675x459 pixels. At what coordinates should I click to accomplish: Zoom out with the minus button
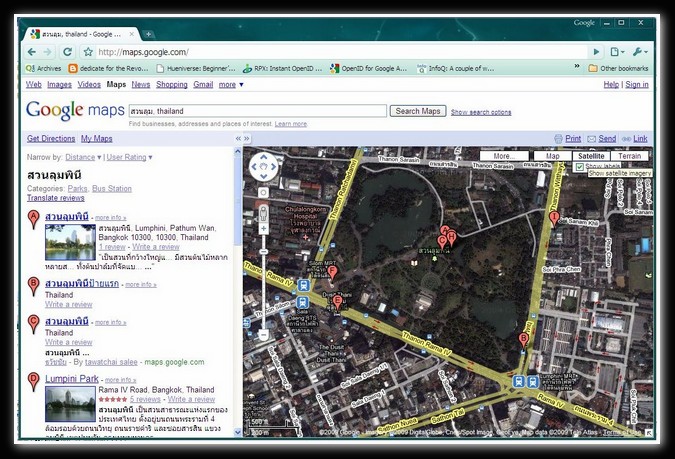coord(263,334)
